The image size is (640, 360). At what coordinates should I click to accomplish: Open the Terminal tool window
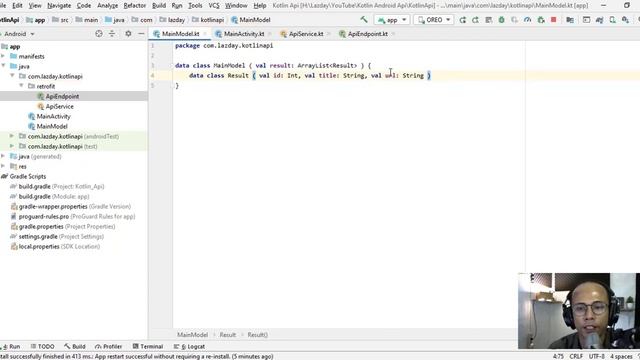tap(148, 346)
